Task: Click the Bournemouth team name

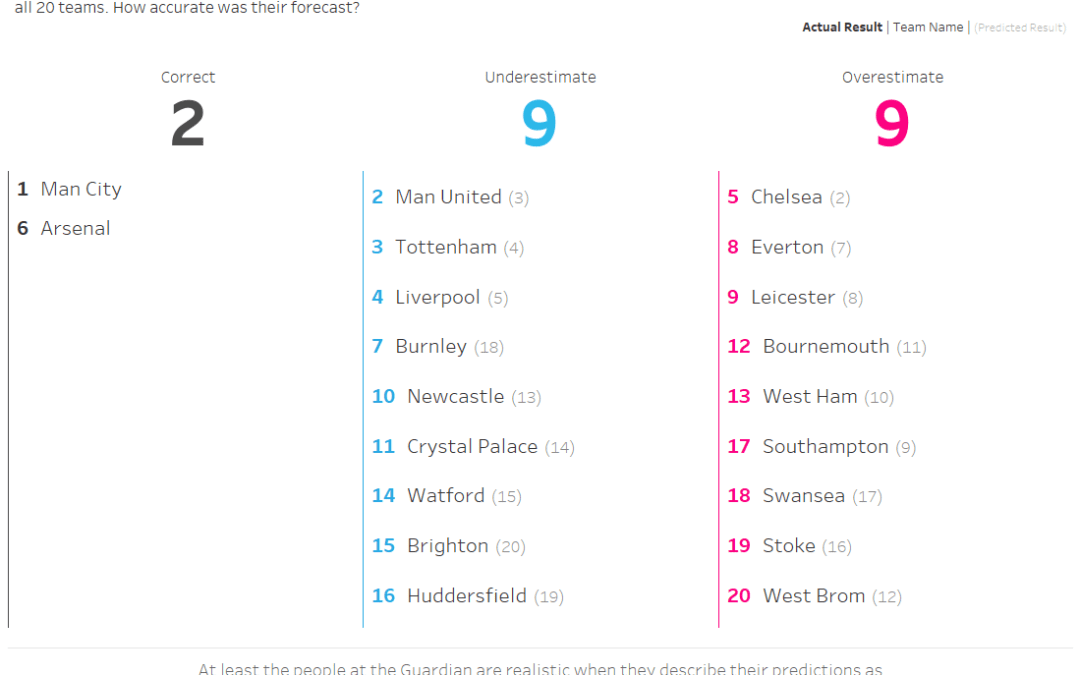Action: [825, 347]
